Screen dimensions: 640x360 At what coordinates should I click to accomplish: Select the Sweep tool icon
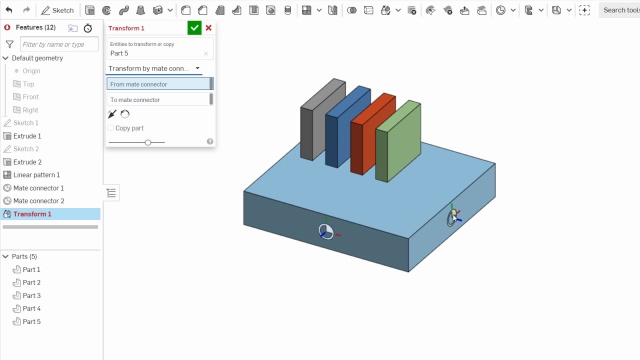pyautogui.click(x=124, y=10)
